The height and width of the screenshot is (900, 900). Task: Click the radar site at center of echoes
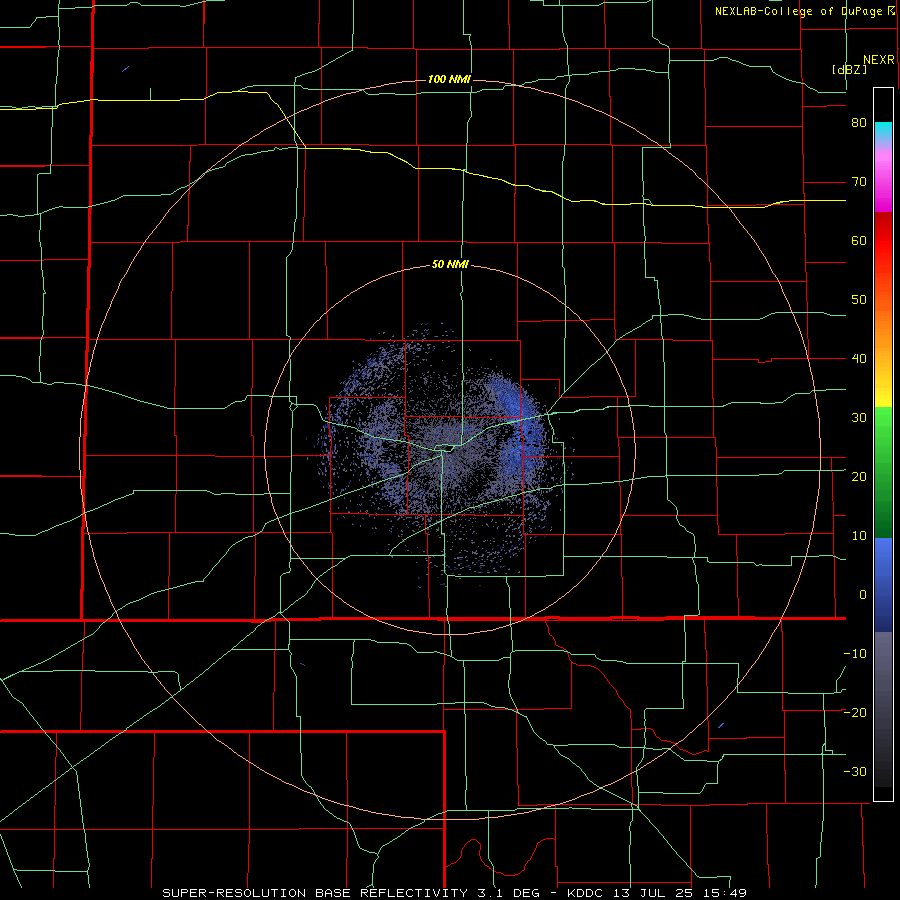click(x=449, y=448)
